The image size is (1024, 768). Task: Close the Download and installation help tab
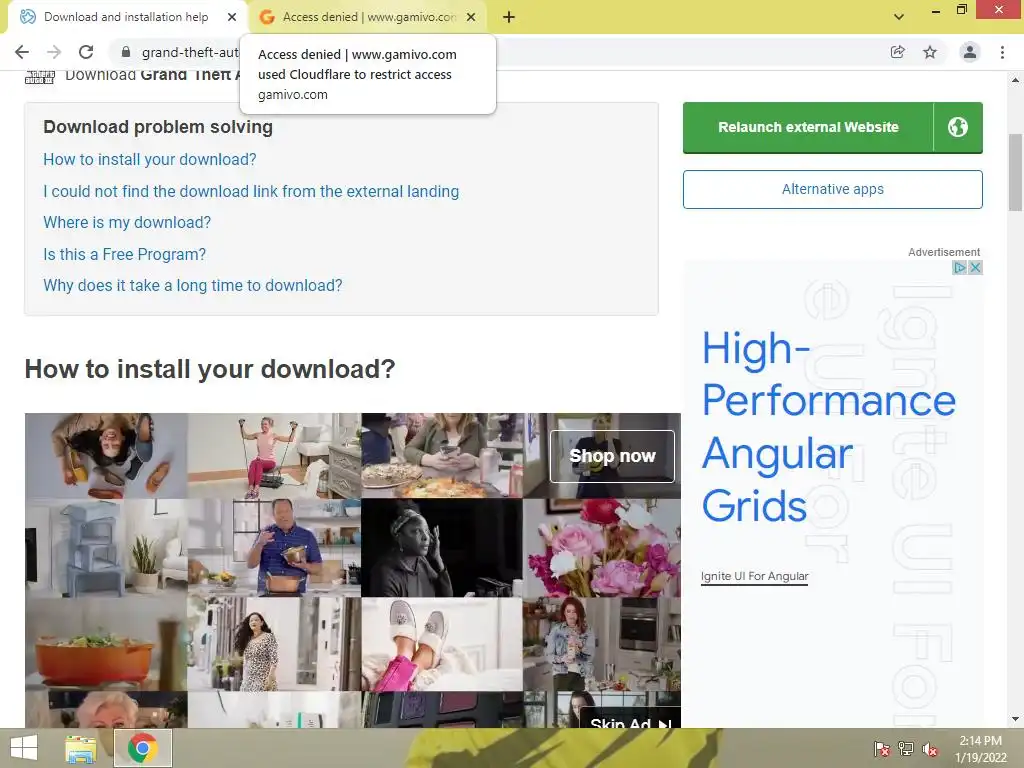tap(232, 17)
